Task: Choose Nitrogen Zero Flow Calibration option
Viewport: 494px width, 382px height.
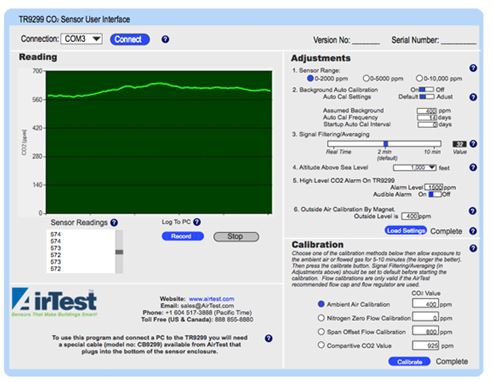Action: tap(321, 318)
